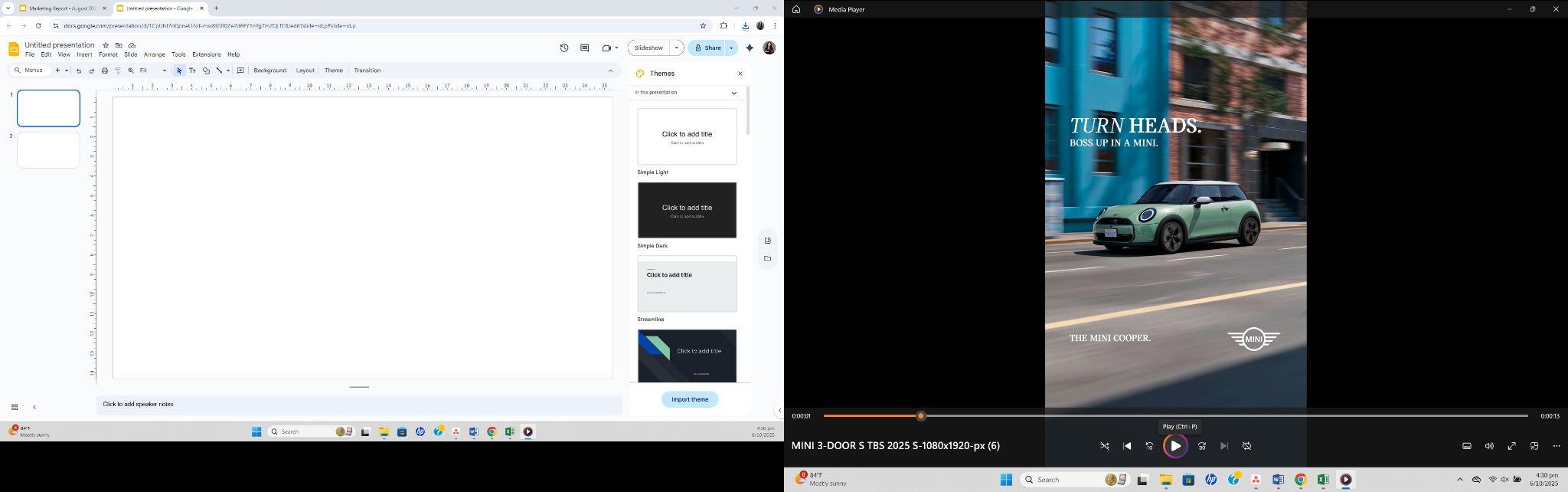1568x492 pixels.
Task: Open the Insert menu
Action: (x=84, y=55)
